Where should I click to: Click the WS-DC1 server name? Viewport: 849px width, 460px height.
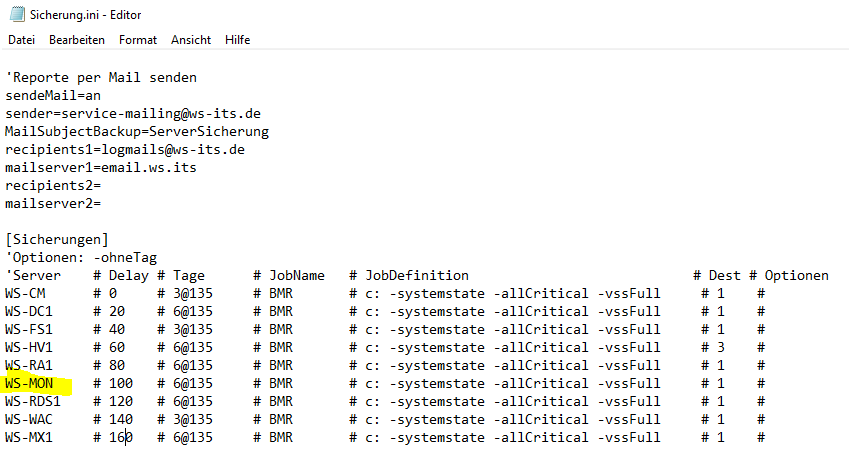29,312
